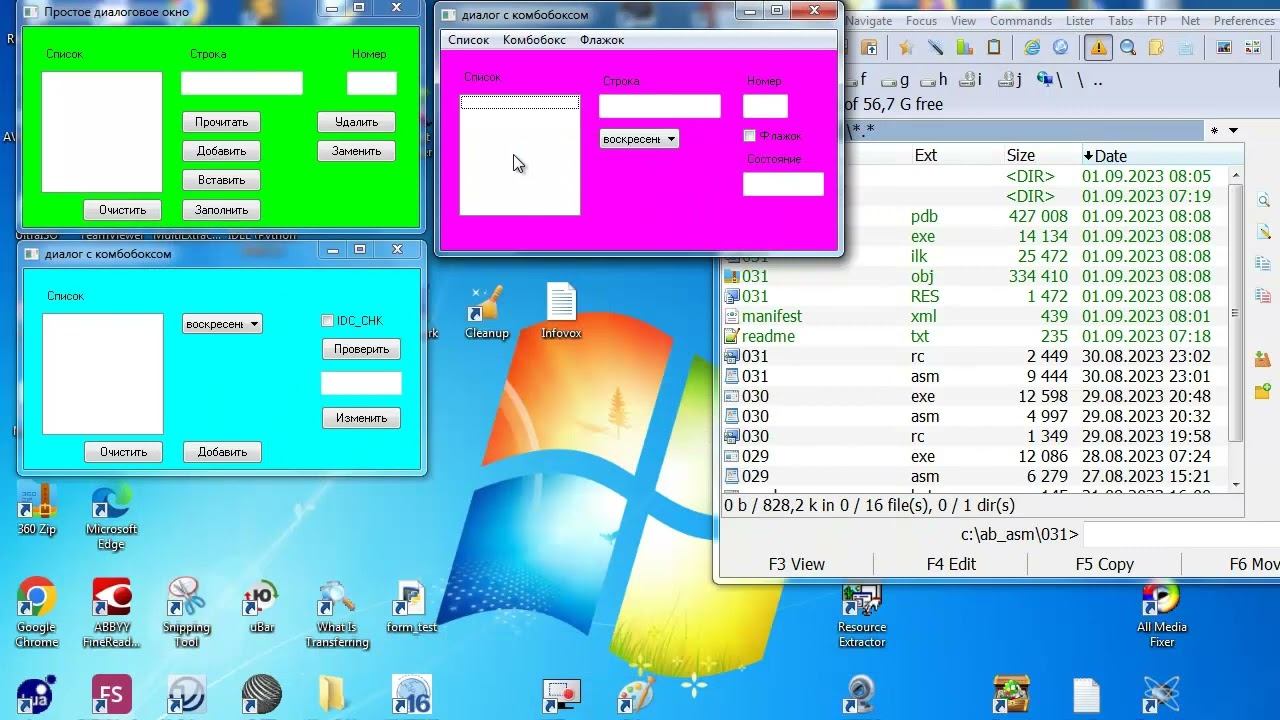The image size is (1280, 720).
Task: Click the blue globe toolbar icon
Action: coord(1061,48)
